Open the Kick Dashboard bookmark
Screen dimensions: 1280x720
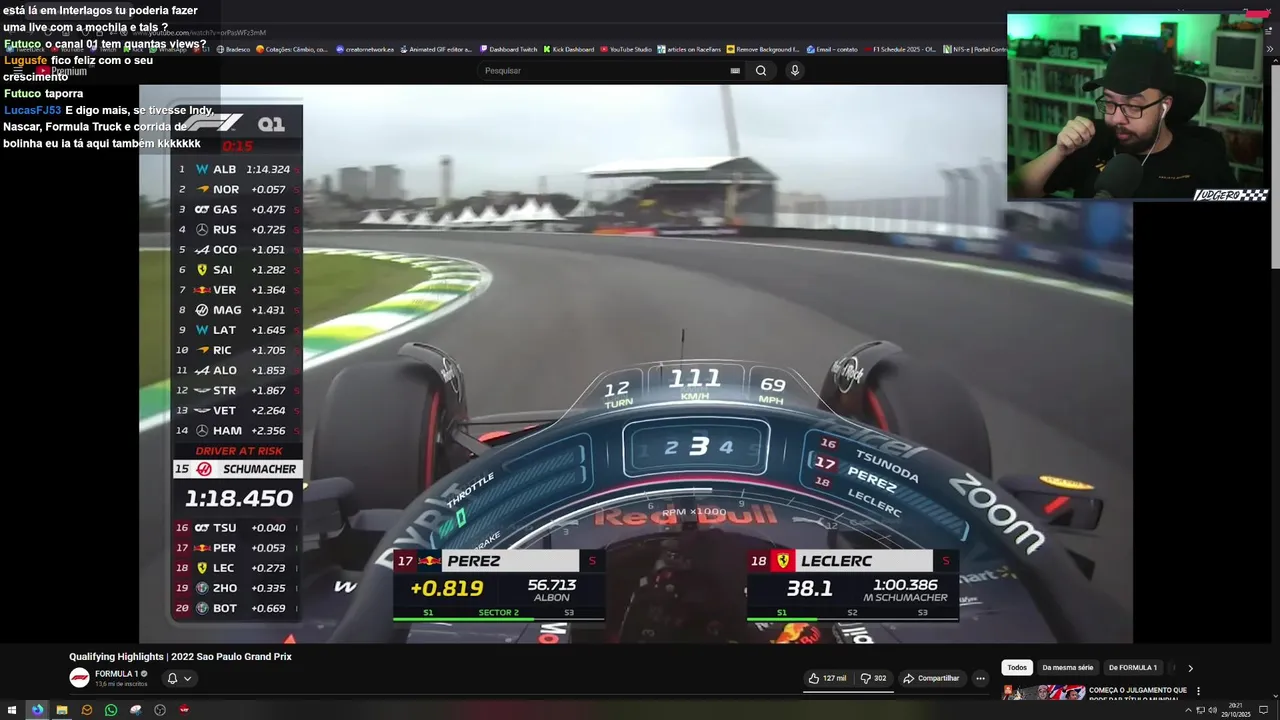(x=569, y=49)
